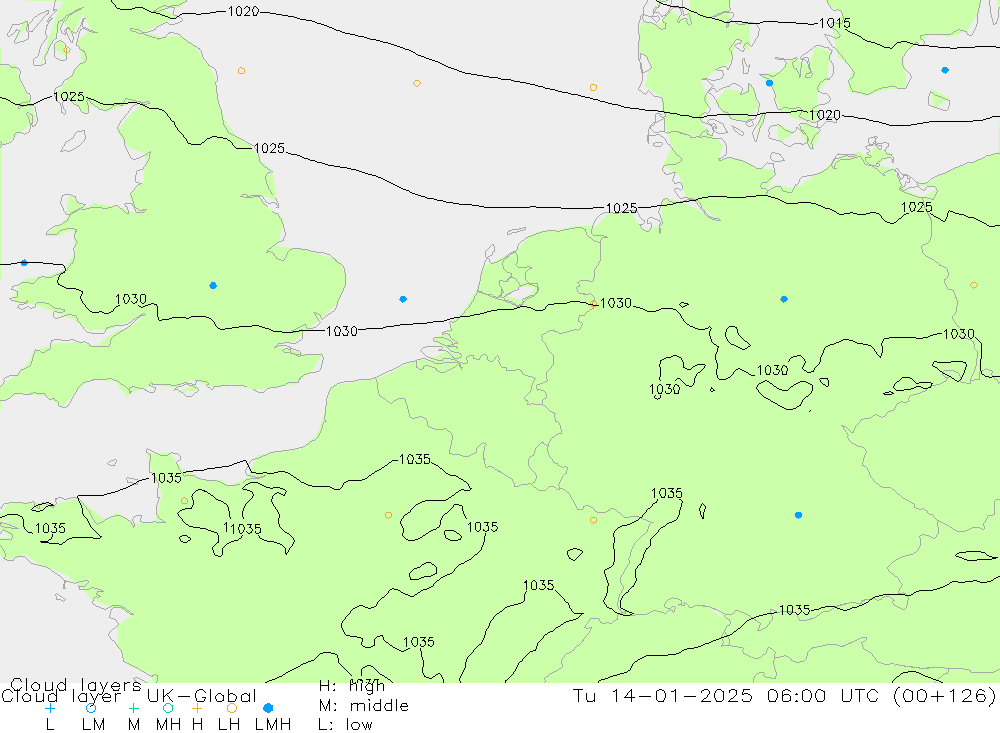Screen dimensions: 1000x733
Task: Select orange LH marker beside the Netherlands 1030 label
Action: [x=593, y=304]
